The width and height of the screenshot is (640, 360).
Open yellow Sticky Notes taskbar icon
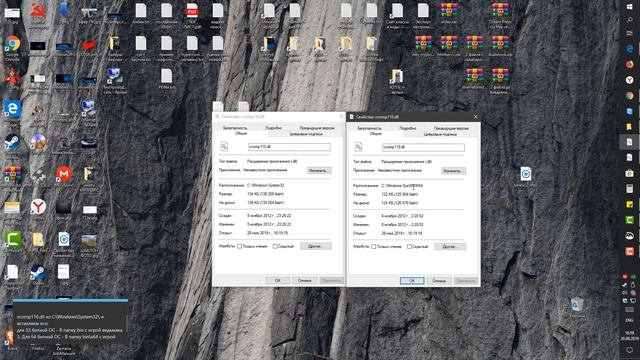(x=629, y=204)
